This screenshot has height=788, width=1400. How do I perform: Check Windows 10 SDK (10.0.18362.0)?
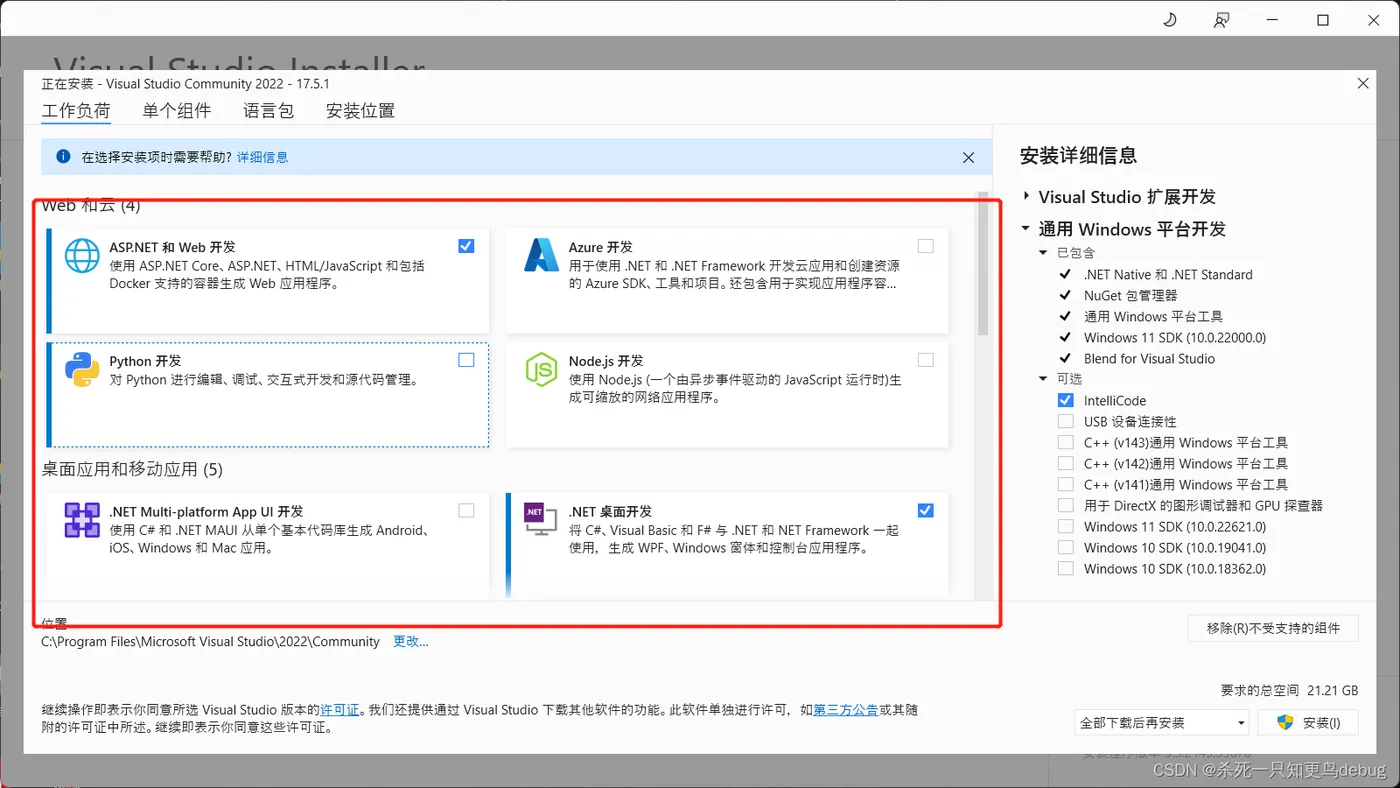pyautogui.click(x=1065, y=568)
